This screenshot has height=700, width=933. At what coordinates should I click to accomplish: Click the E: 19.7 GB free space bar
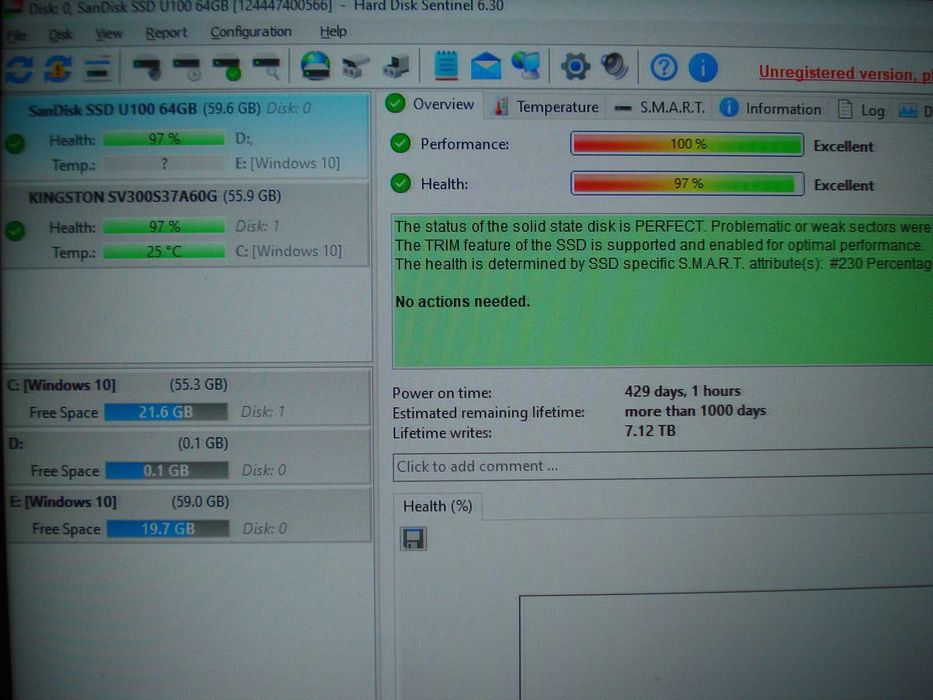168,529
